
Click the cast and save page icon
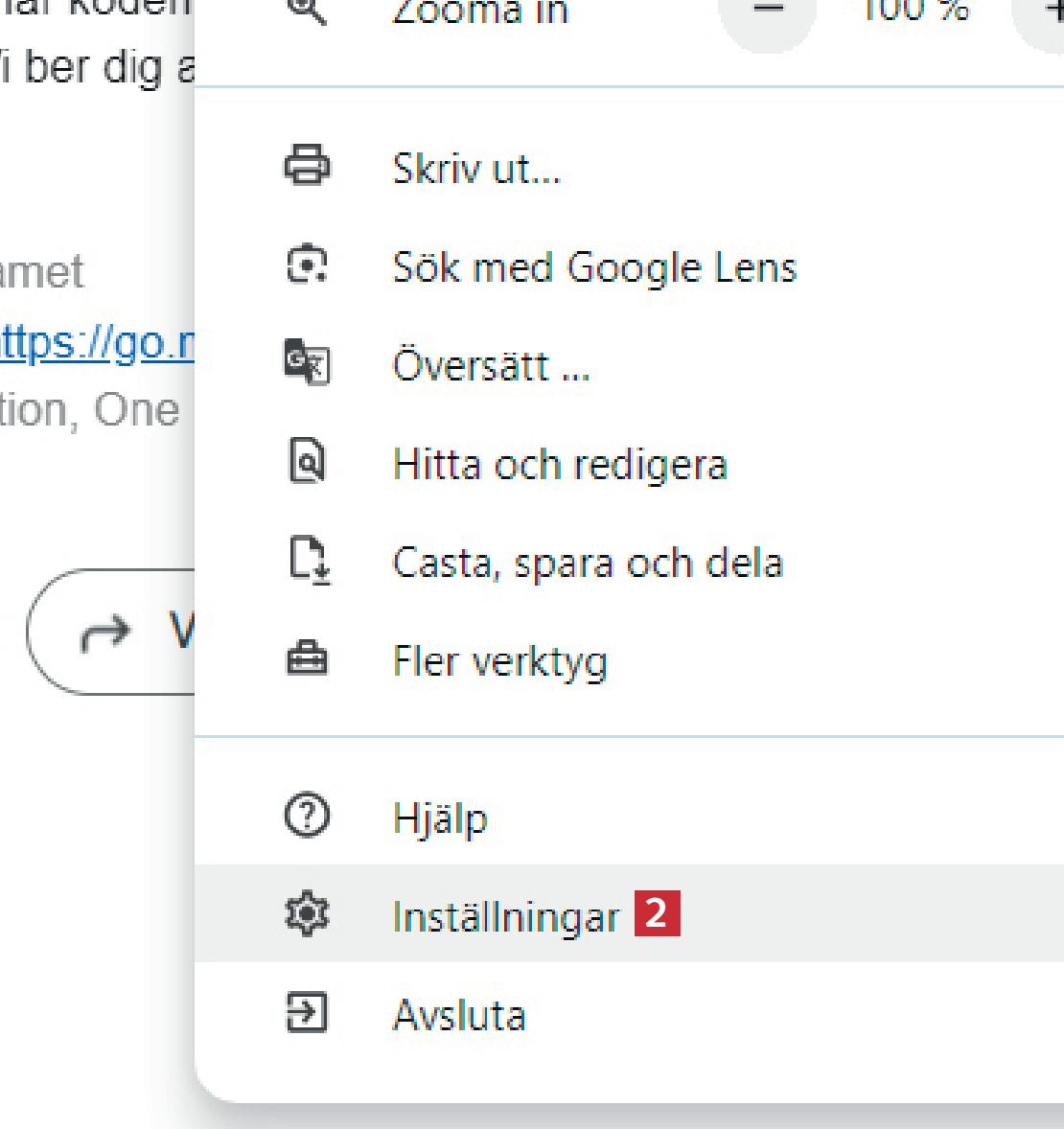pyautogui.click(x=308, y=562)
